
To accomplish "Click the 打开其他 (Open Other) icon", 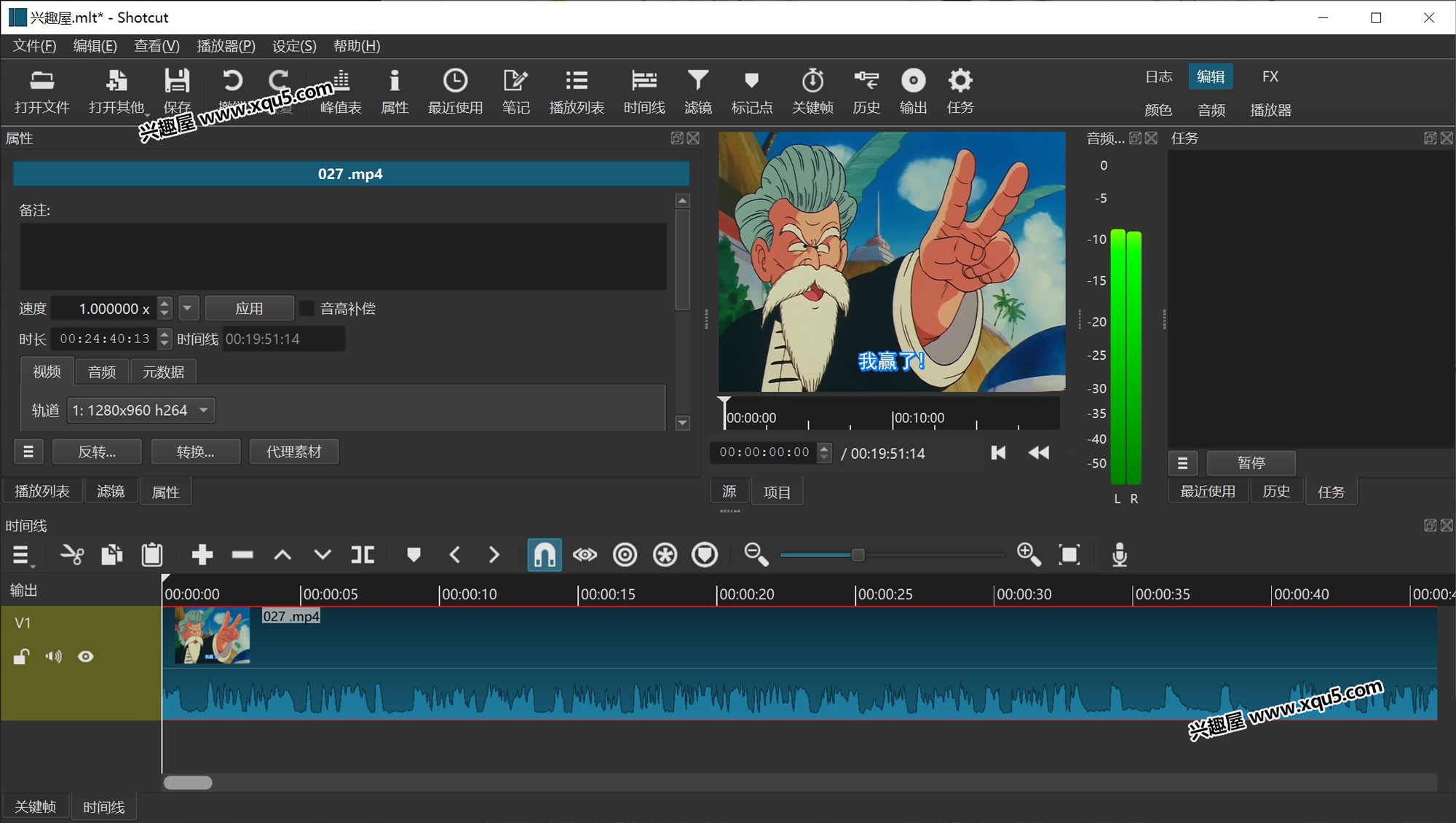I will 116,91.
